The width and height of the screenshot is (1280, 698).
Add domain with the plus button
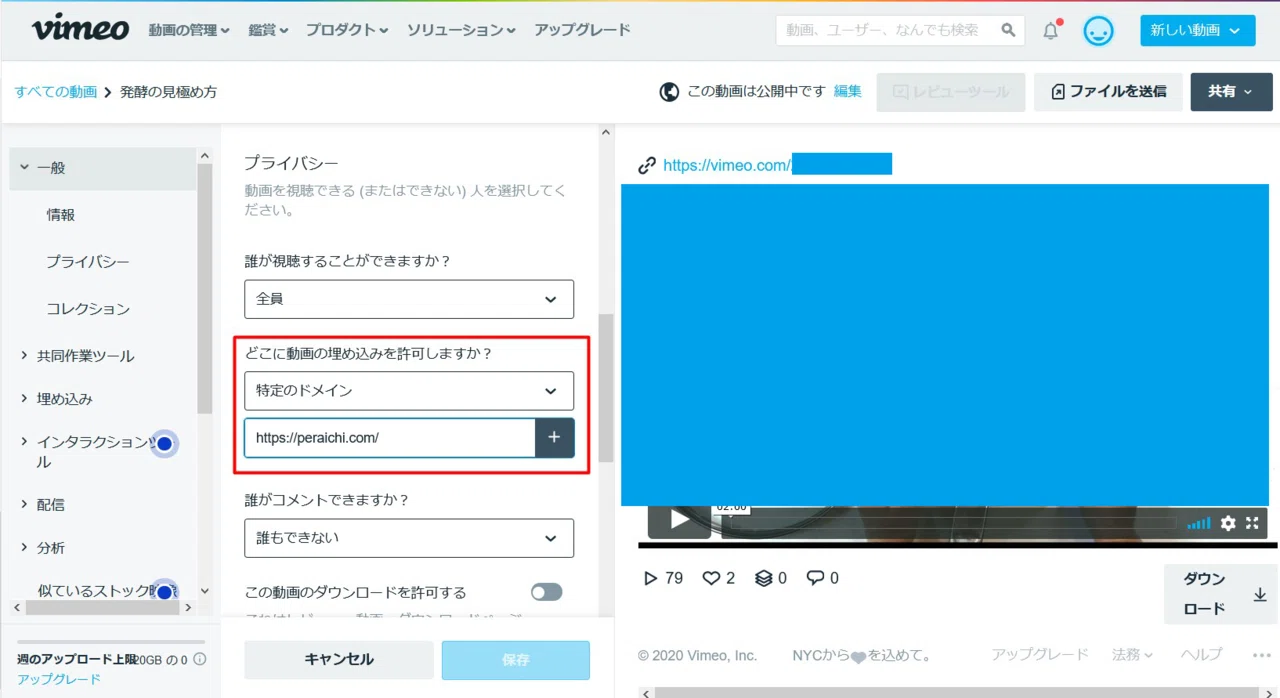pyautogui.click(x=555, y=438)
